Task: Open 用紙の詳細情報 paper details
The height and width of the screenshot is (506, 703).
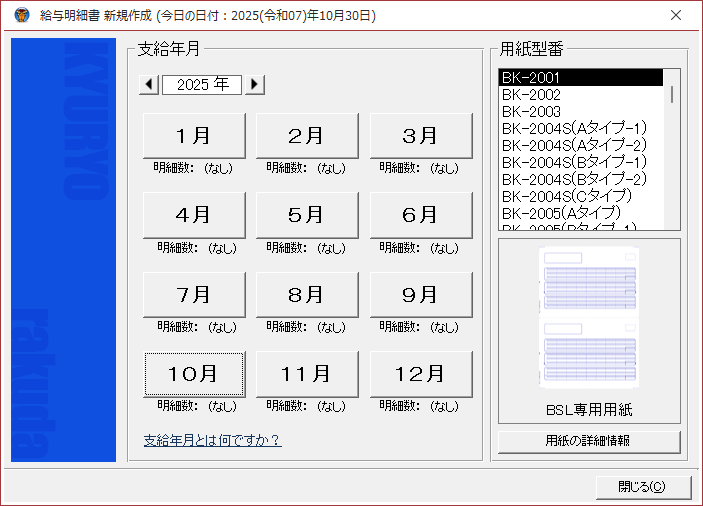Action: [x=588, y=441]
